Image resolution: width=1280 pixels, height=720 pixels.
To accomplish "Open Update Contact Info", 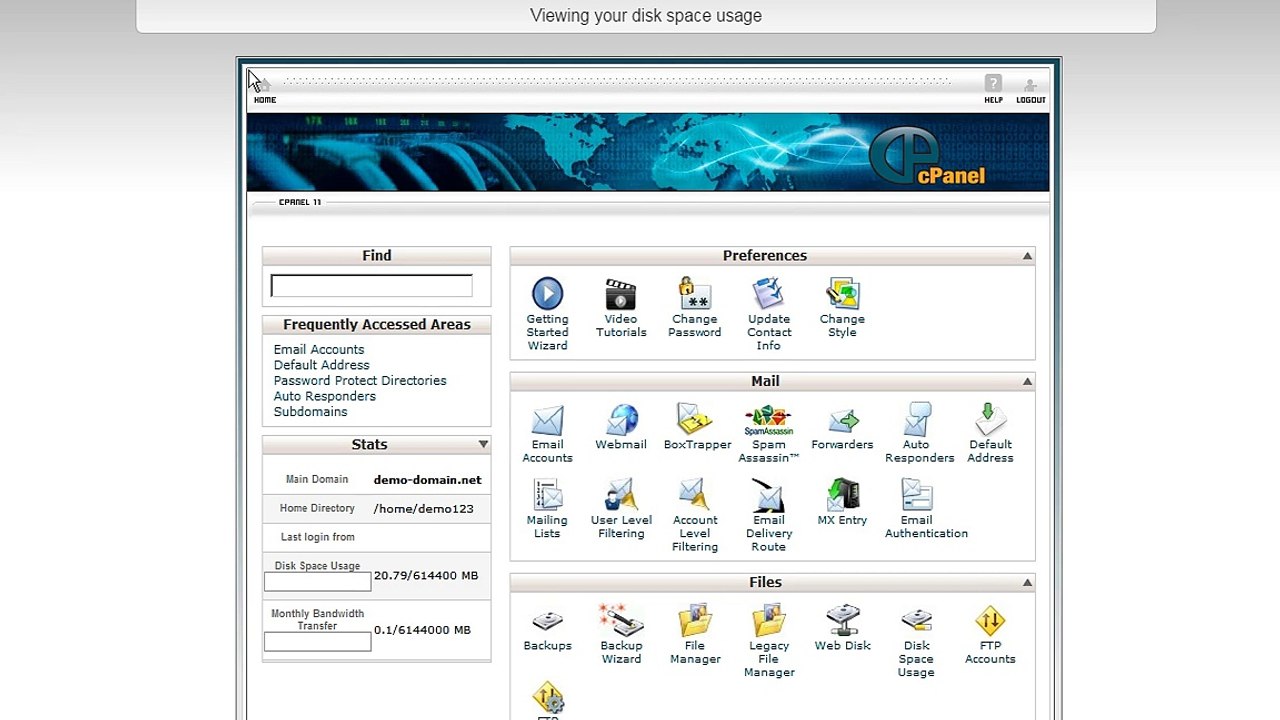I will (x=769, y=314).
